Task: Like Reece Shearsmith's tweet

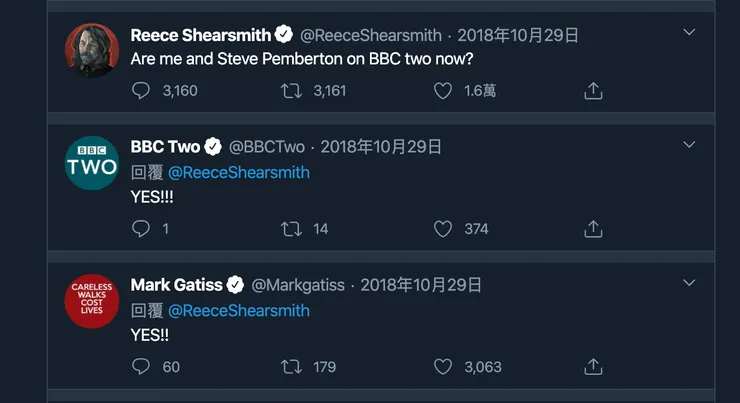Action: (x=443, y=91)
